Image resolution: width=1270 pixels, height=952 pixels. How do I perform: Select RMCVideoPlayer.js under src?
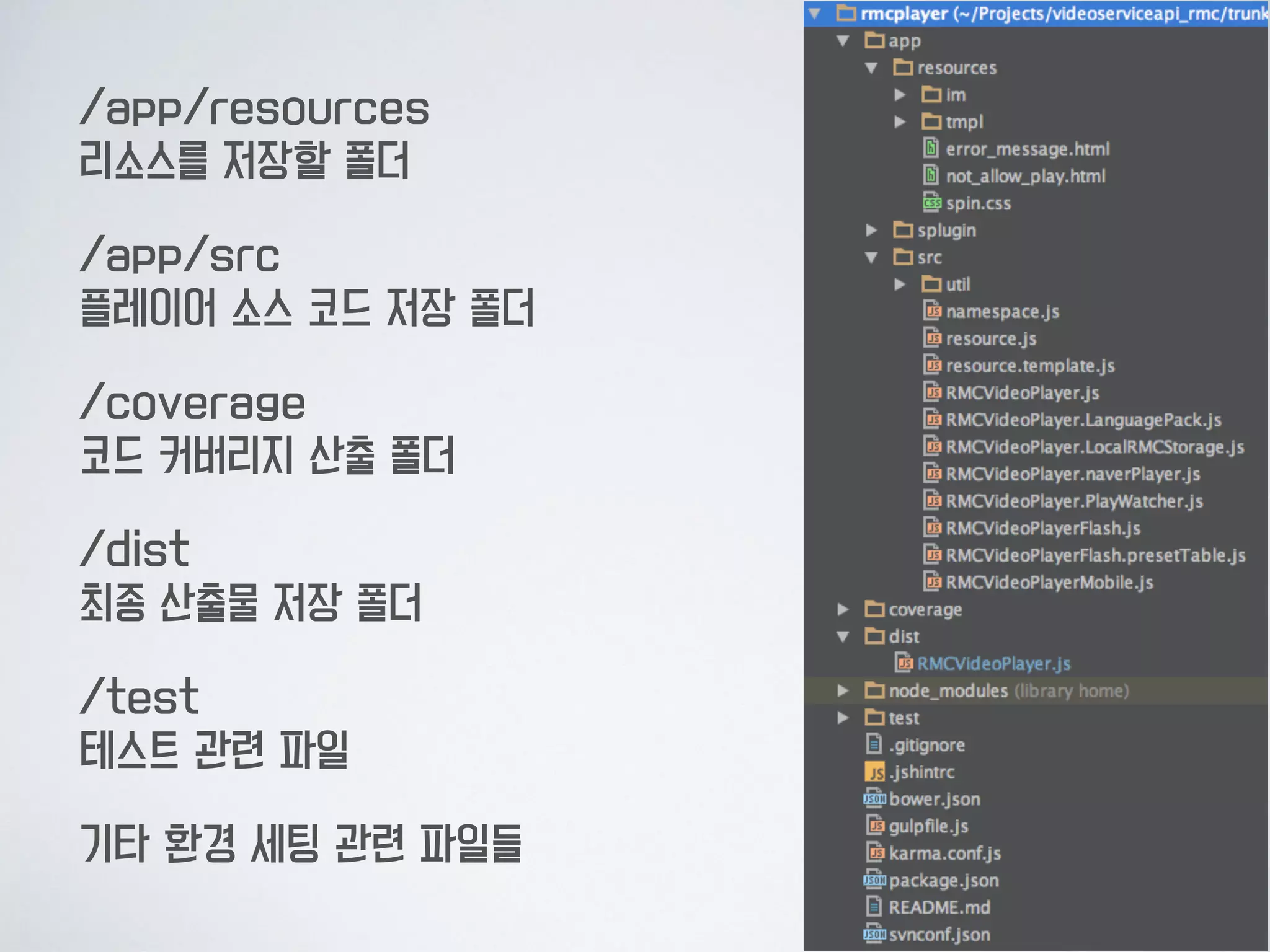click(x=1022, y=393)
